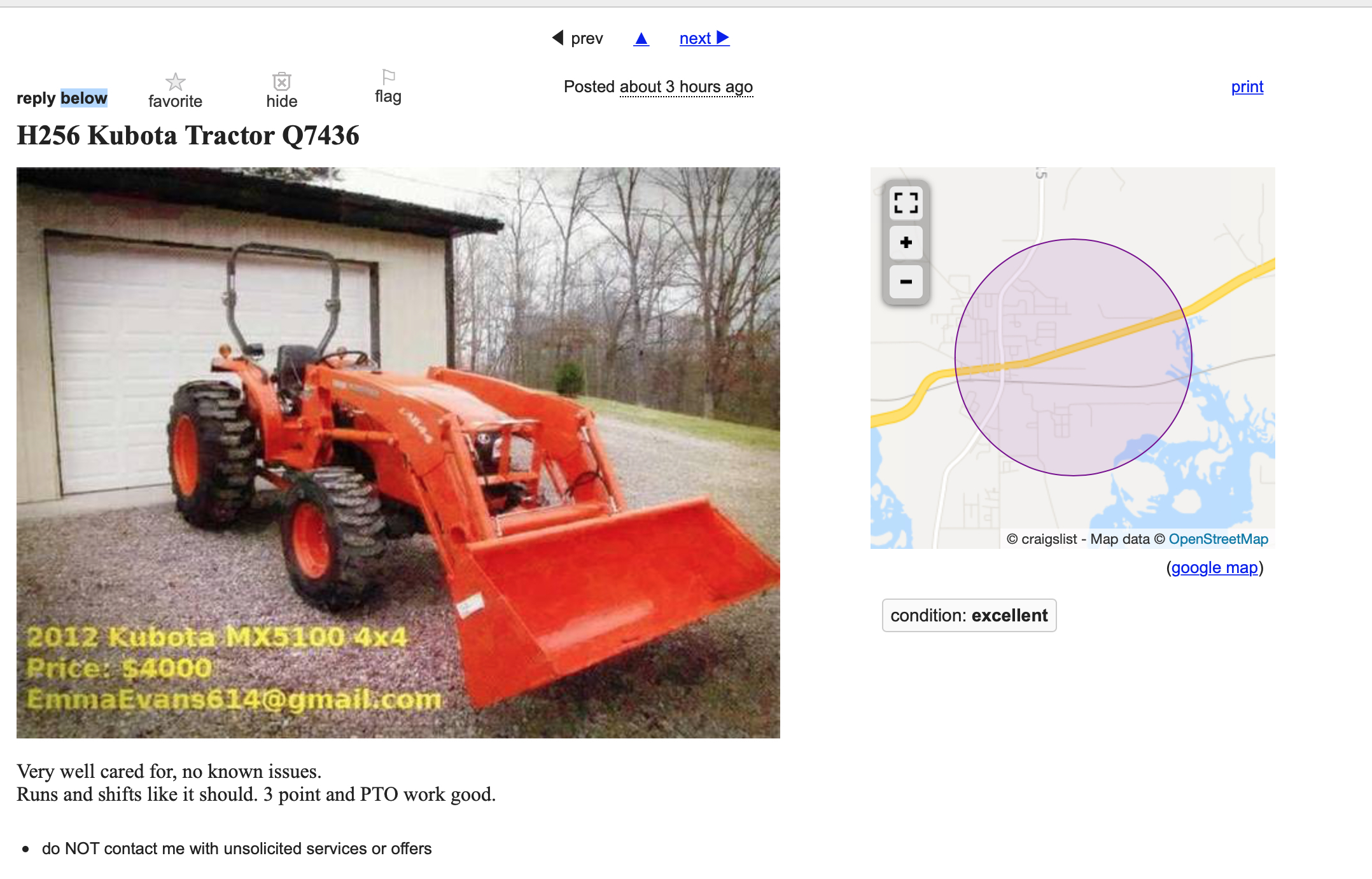
Task: Click the favorite label text
Action: coord(175,101)
